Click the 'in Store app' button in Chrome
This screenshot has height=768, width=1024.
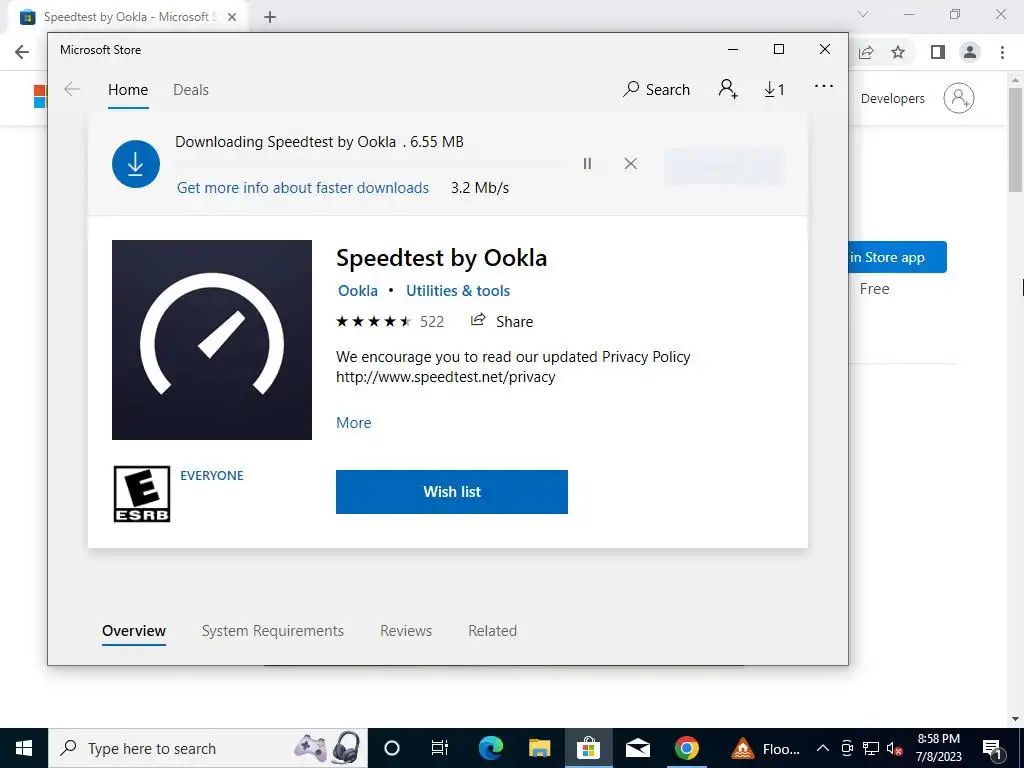tap(897, 257)
